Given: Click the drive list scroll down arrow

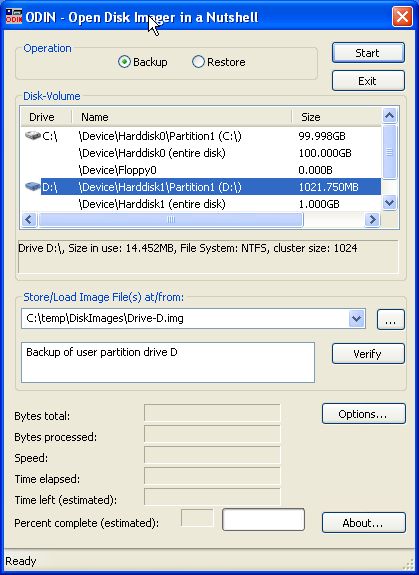Looking at the screenshot, I should click(389, 202).
